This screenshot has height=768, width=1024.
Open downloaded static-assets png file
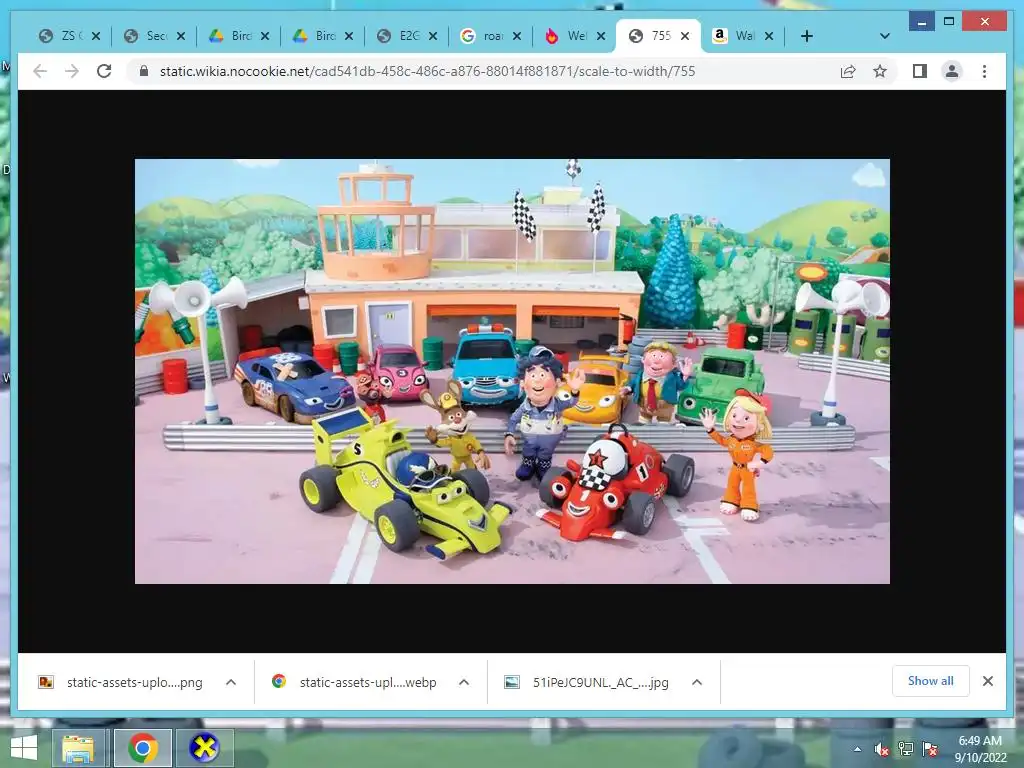coord(121,682)
